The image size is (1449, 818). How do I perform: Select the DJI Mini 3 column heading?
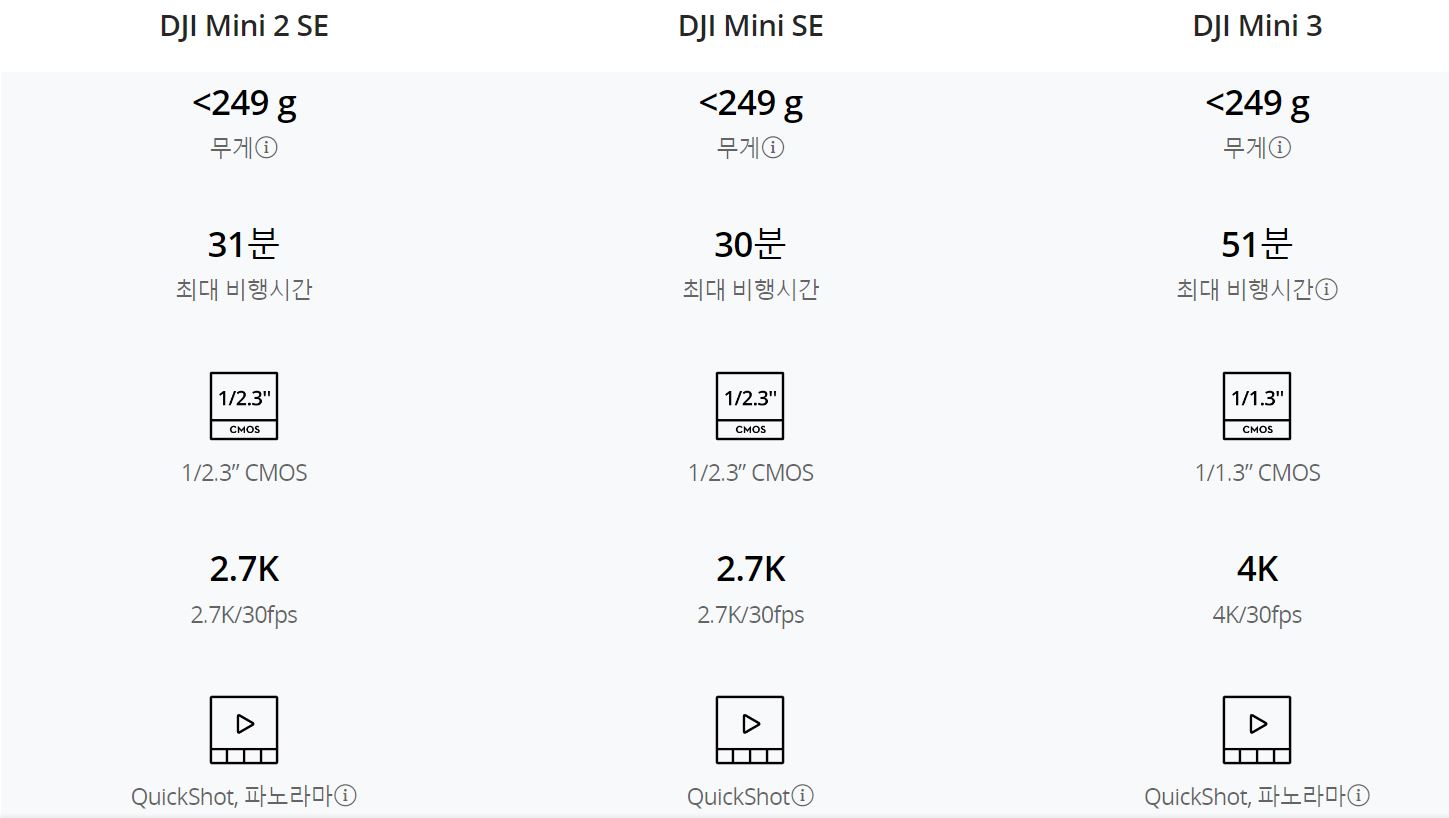point(1258,26)
